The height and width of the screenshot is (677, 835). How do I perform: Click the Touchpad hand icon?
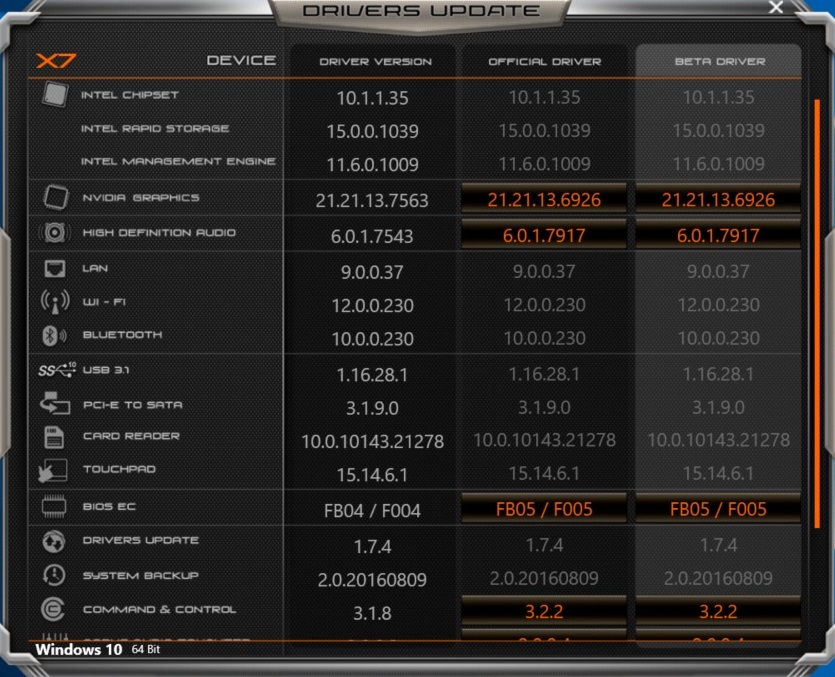click(53, 471)
